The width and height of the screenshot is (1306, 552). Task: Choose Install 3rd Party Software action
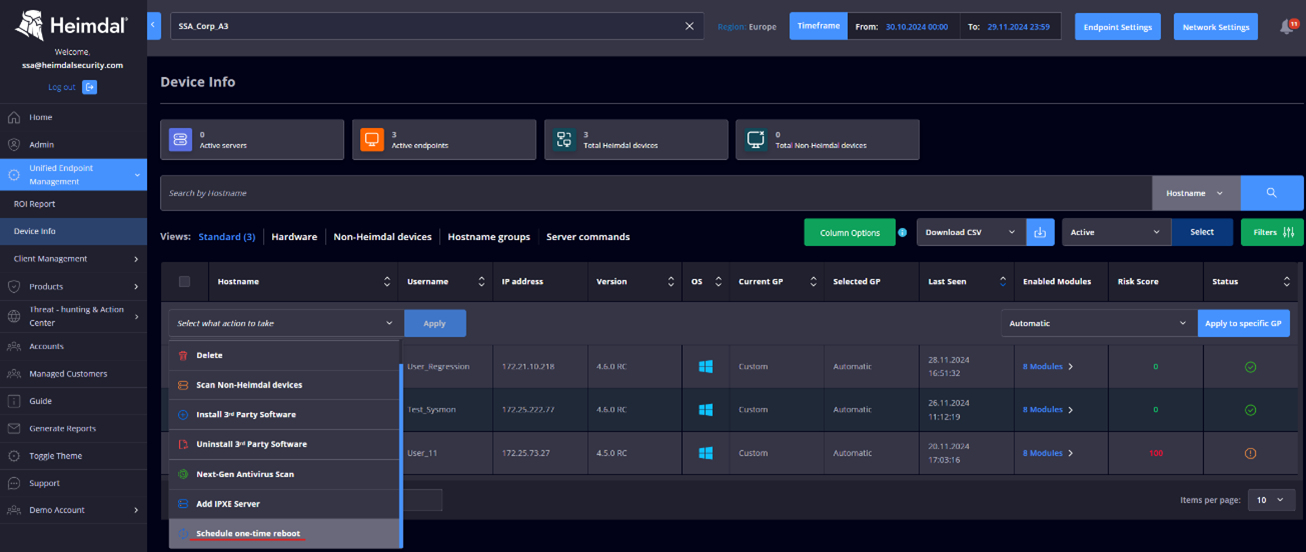pos(285,414)
